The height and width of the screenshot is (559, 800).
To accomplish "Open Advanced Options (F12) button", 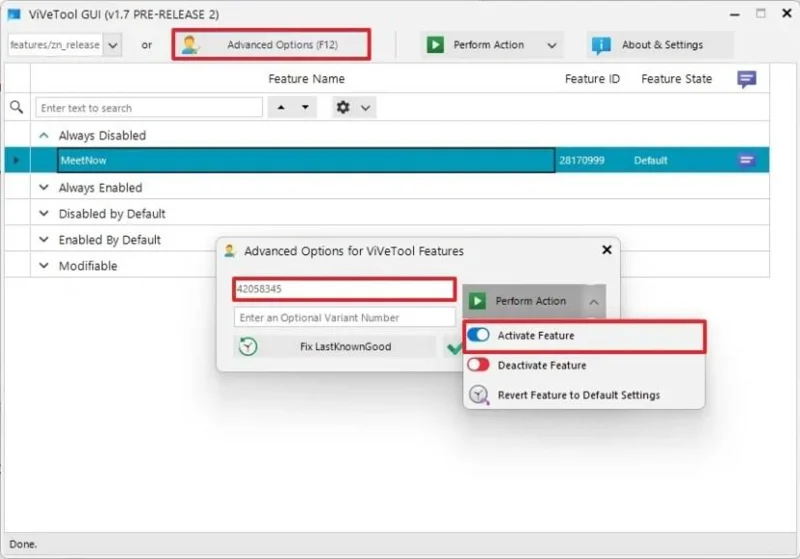I will pos(271,45).
